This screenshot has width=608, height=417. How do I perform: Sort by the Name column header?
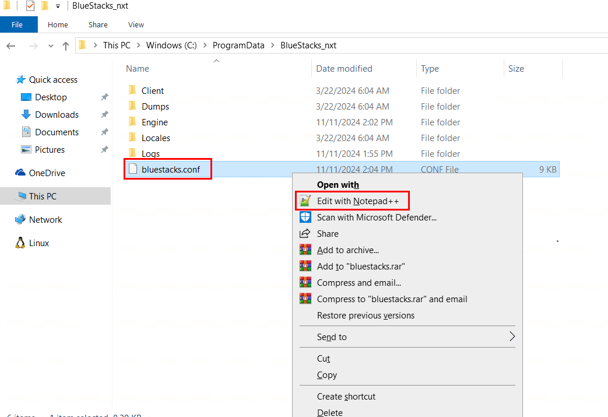[137, 69]
